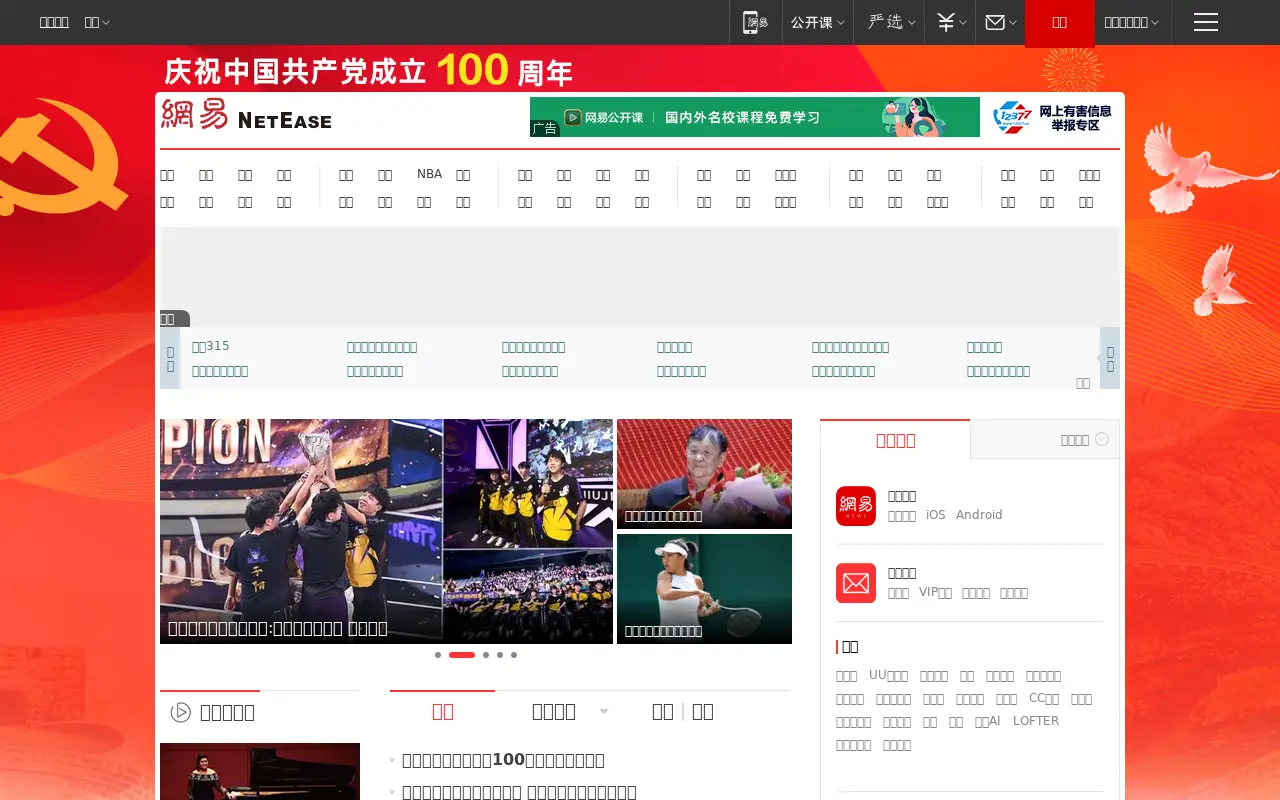Image resolution: width=1280 pixels, height=800 pixels.
Task: Open the esports trophy celebration slide
Action: point(386,531)
